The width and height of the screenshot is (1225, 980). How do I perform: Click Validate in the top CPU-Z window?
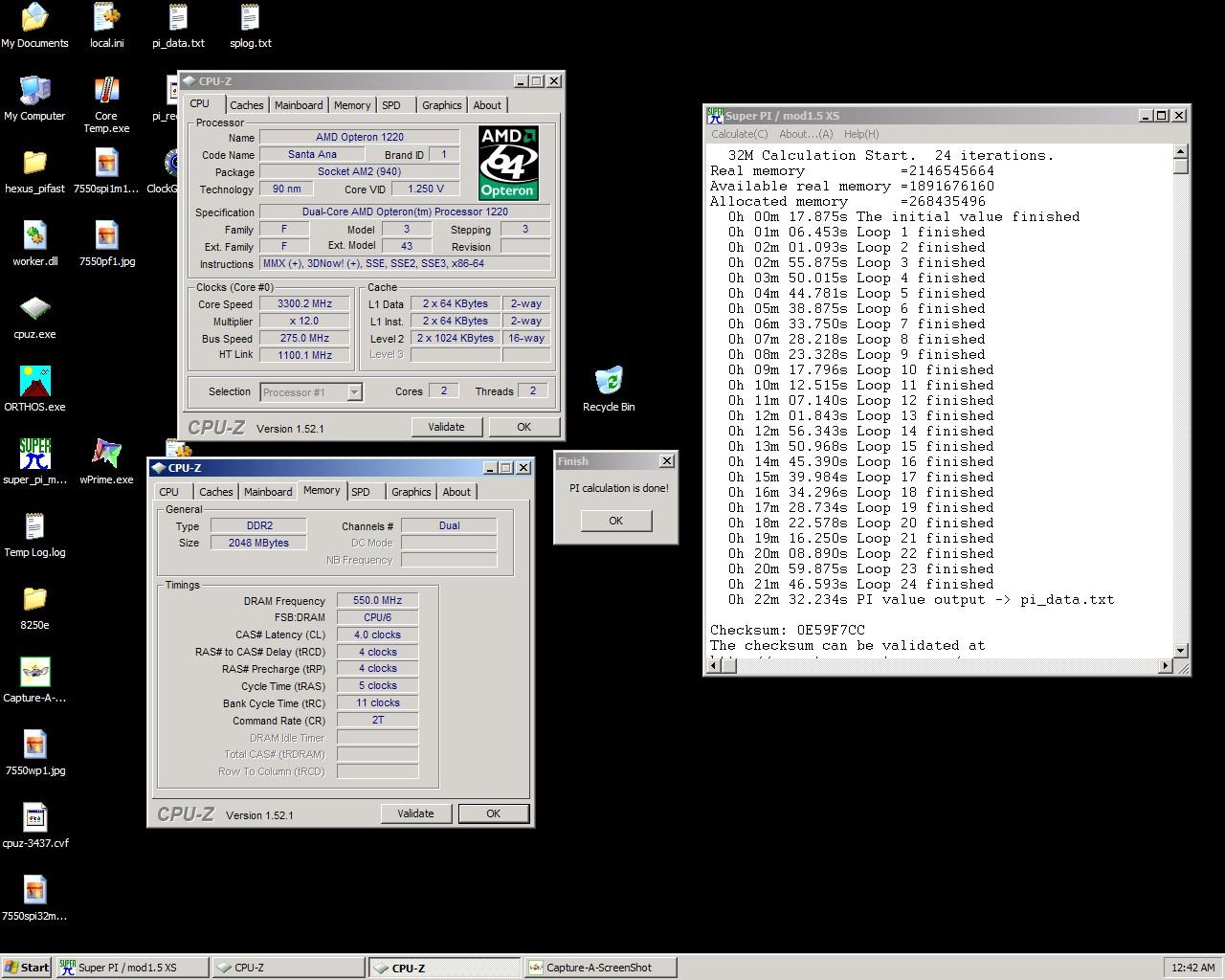tap(446, 427)
